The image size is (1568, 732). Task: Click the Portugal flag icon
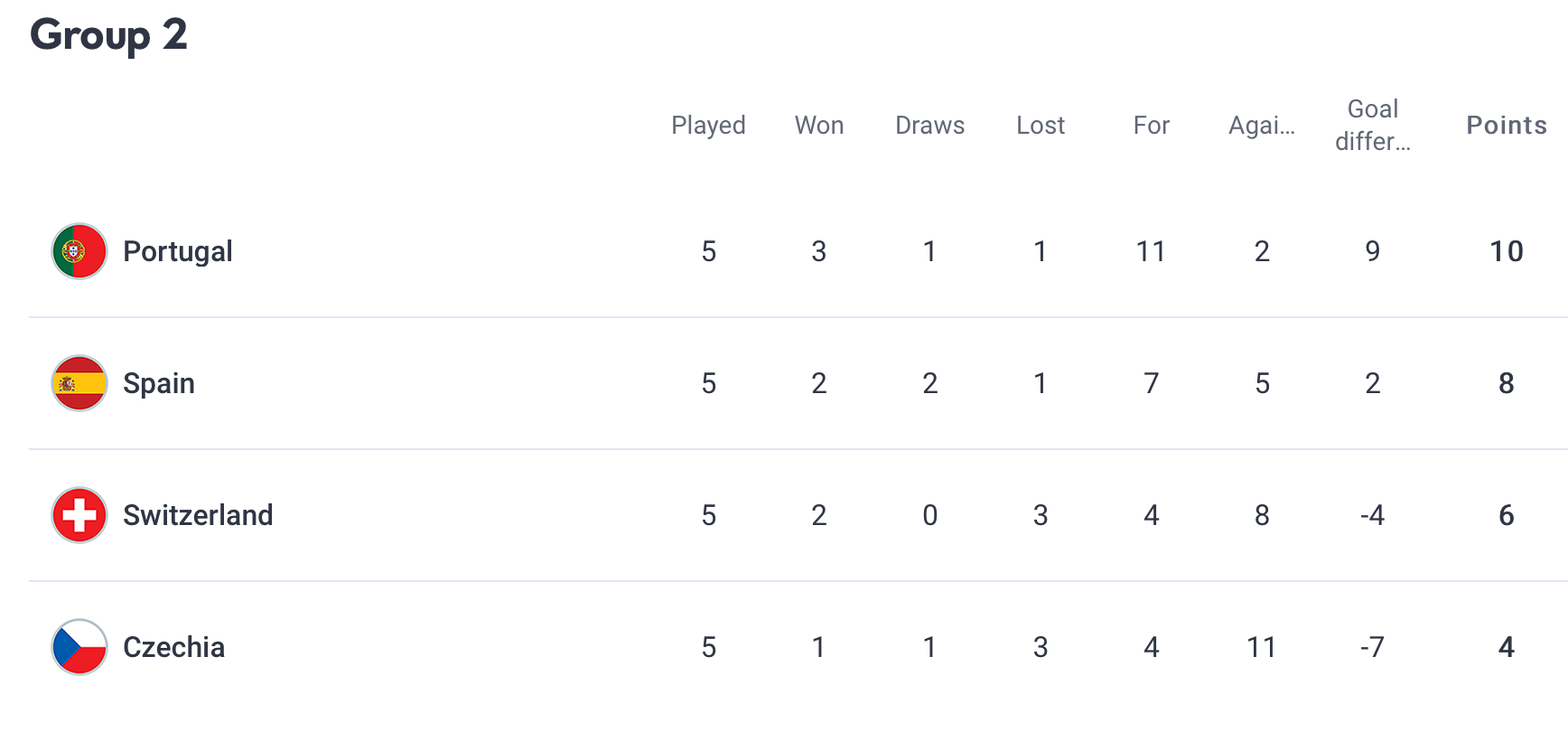tap(79, 251)
